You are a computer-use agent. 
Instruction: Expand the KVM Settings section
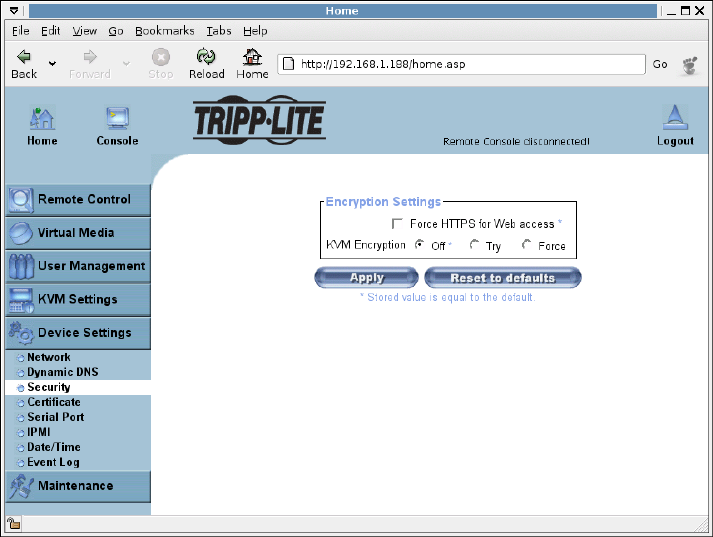point(78,299)
